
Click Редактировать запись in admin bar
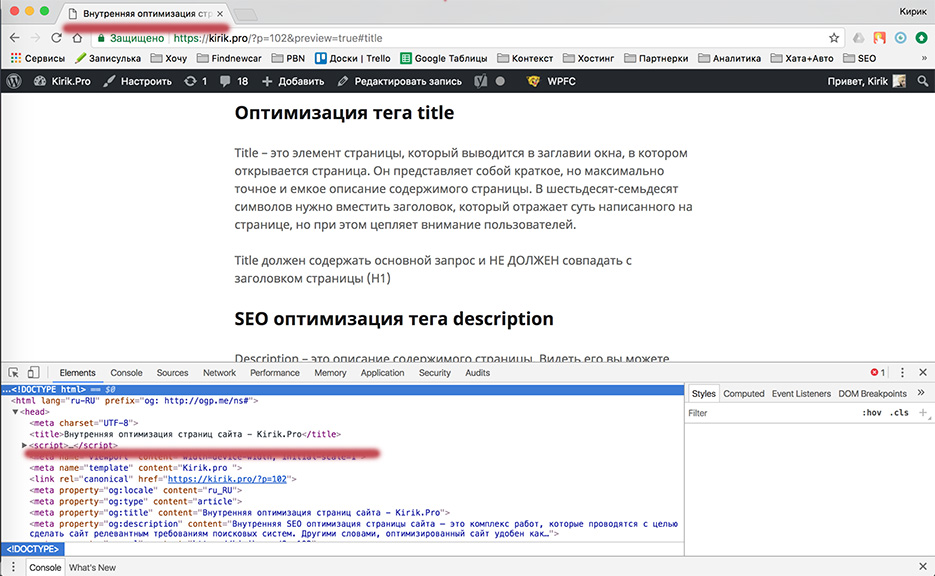tap(400, 81)
